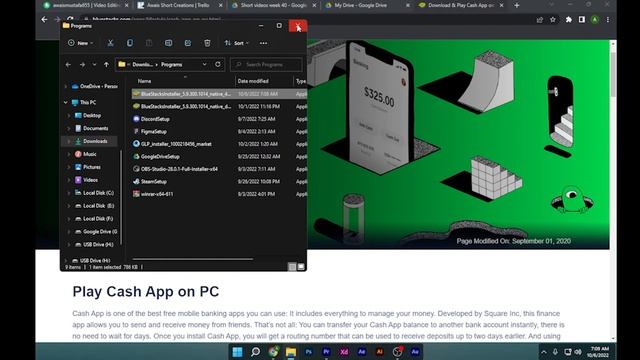Open Photoshop from the taskbar
This screenshot has width=640, height=360.
(309, 351)
